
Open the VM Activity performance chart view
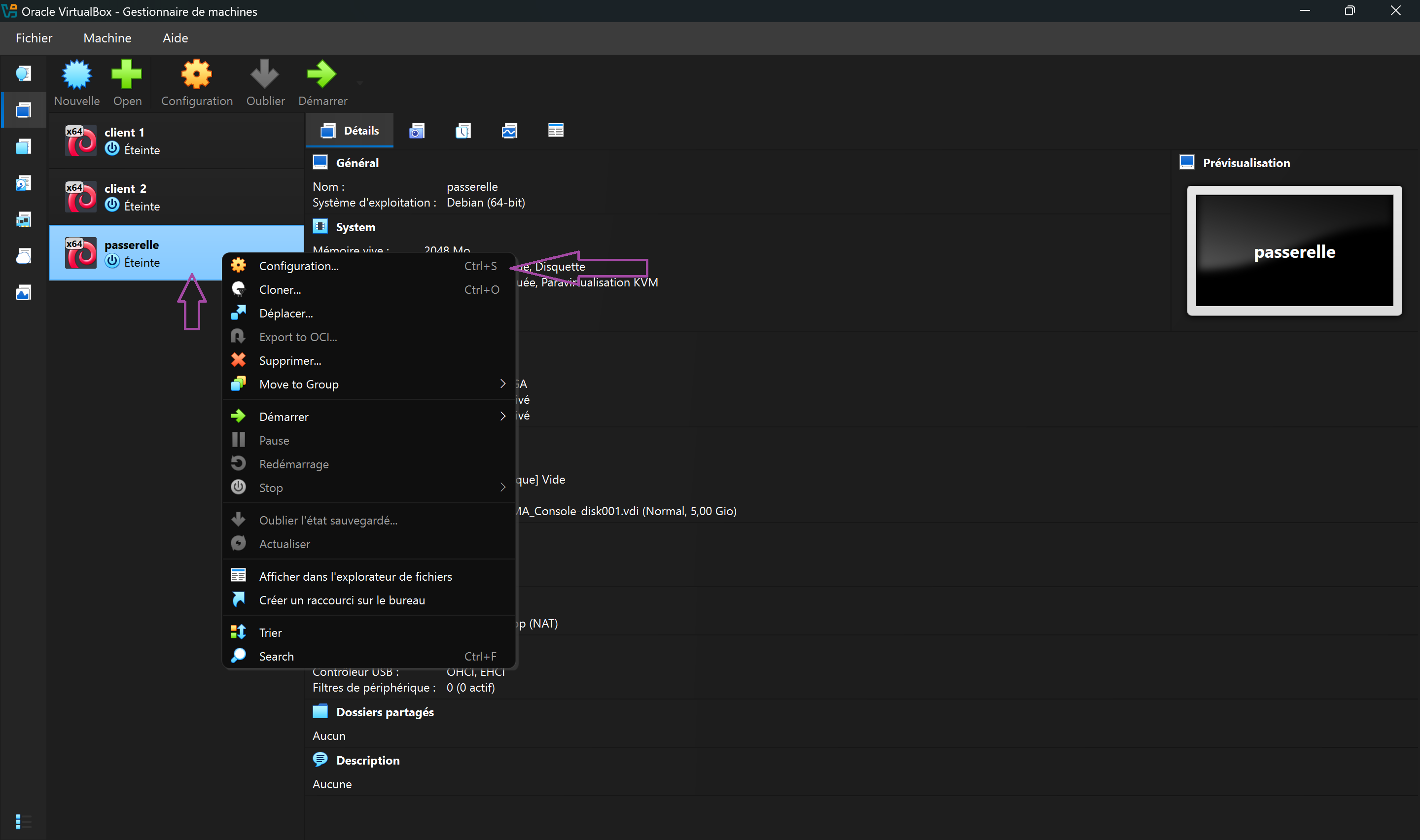(x=509, y=130)
